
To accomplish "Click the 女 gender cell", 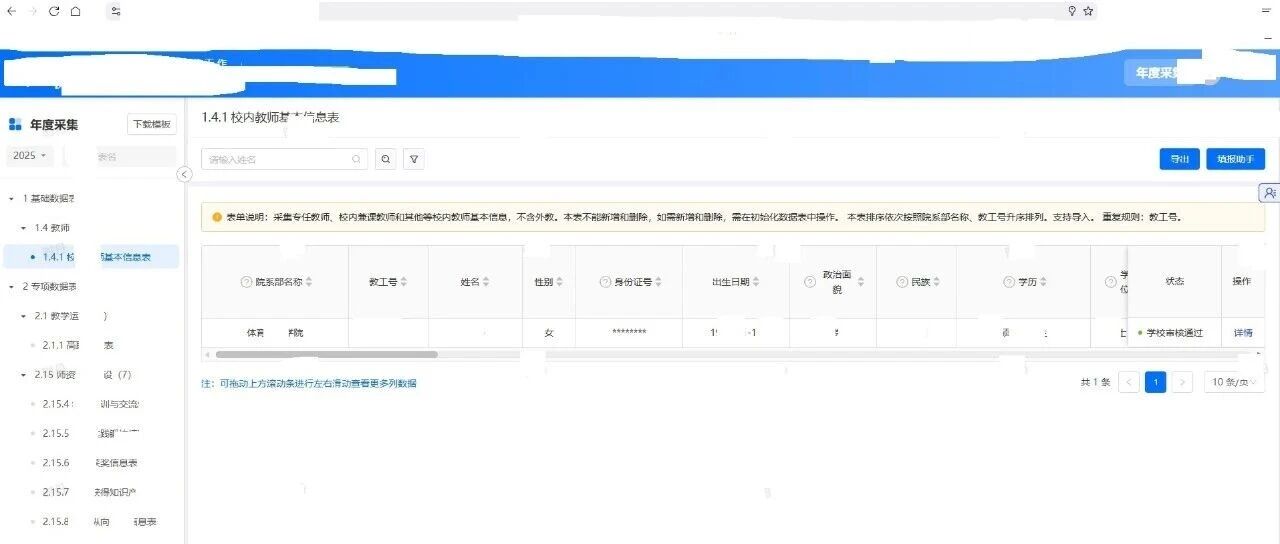I will (549, 333).
